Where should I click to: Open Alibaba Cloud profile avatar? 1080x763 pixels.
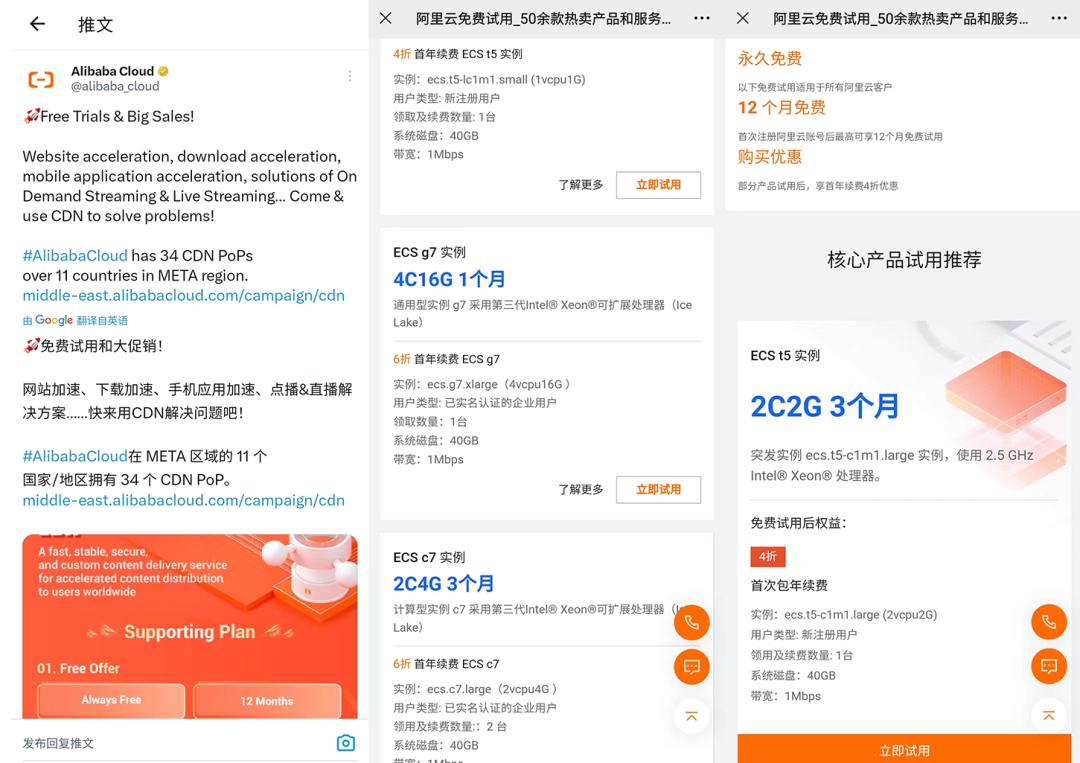[x=41, y=79]
